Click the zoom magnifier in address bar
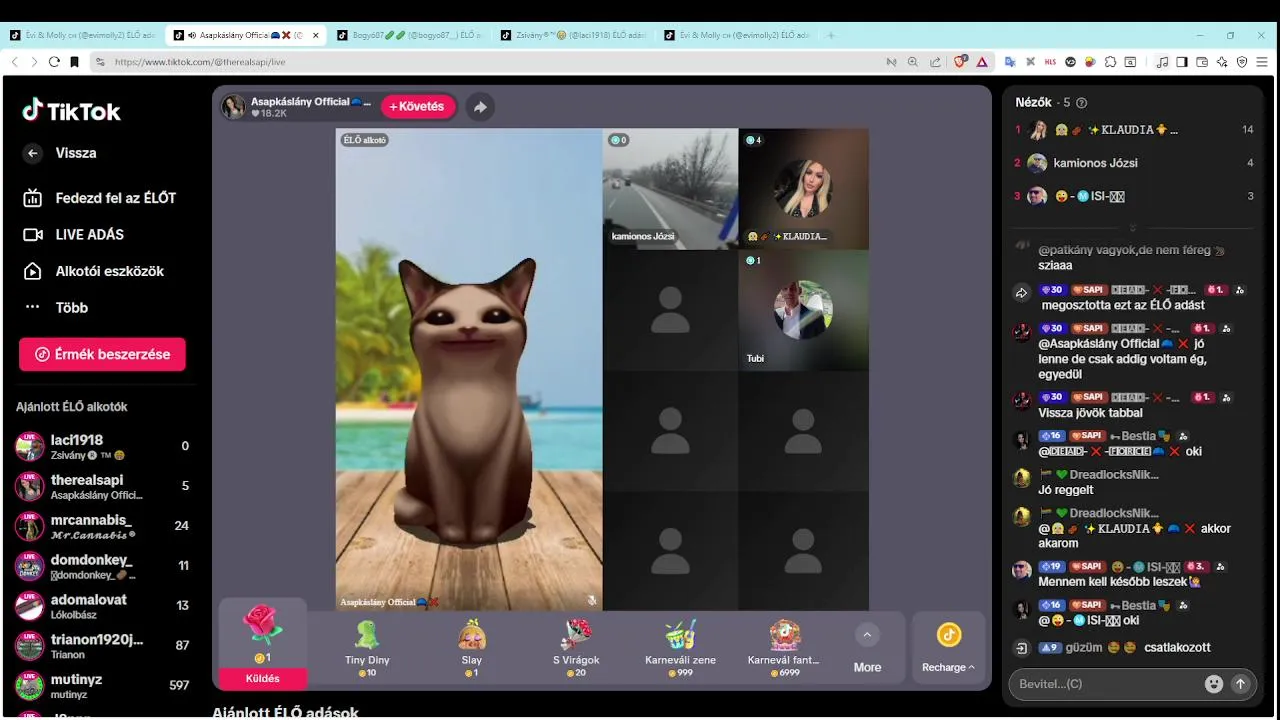The width and height of the screenshot is (1280, 720). [x=913, y=62]
